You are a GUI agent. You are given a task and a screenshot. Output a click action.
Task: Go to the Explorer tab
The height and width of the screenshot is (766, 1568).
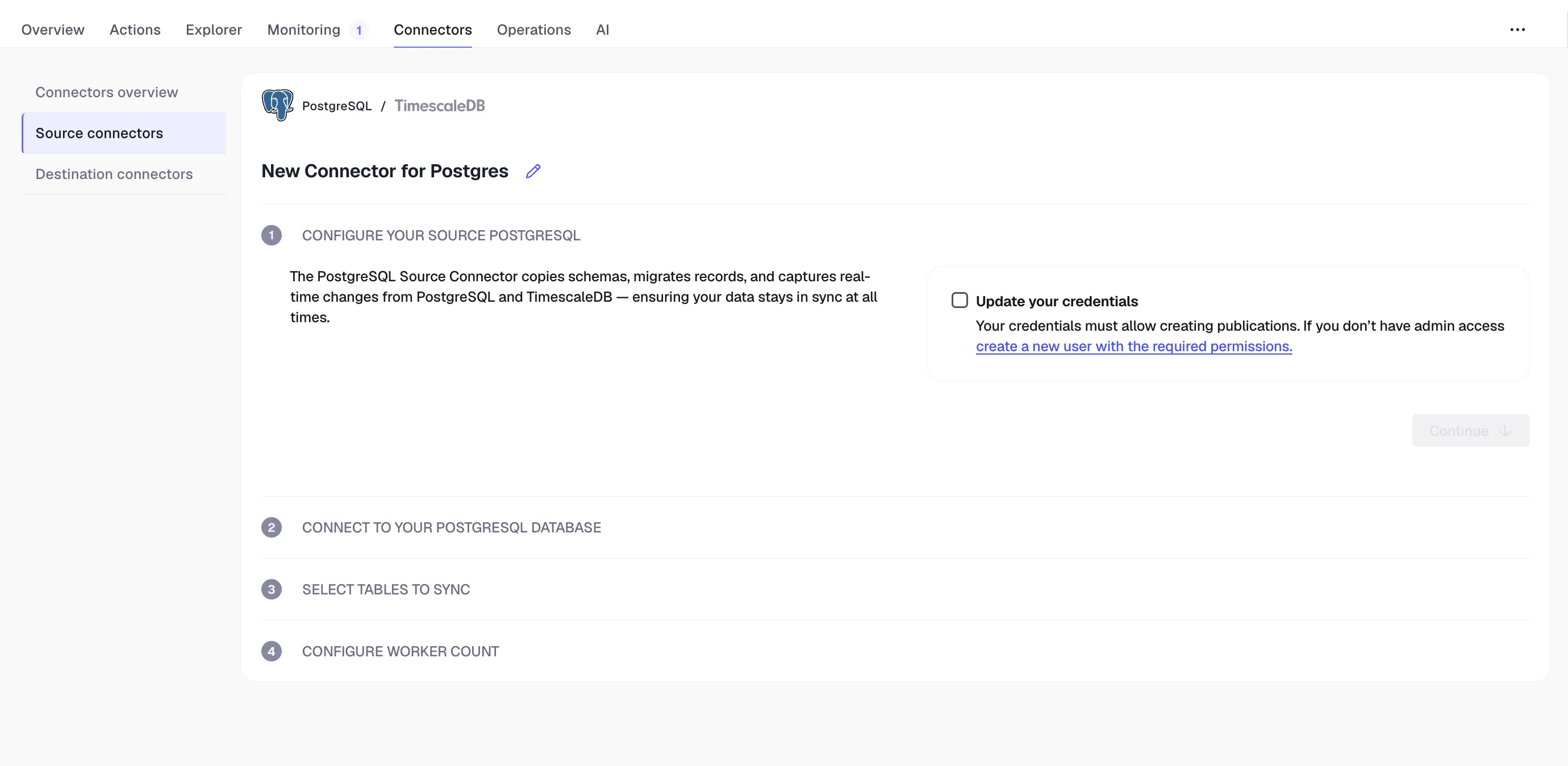click(x=214, y=30)
